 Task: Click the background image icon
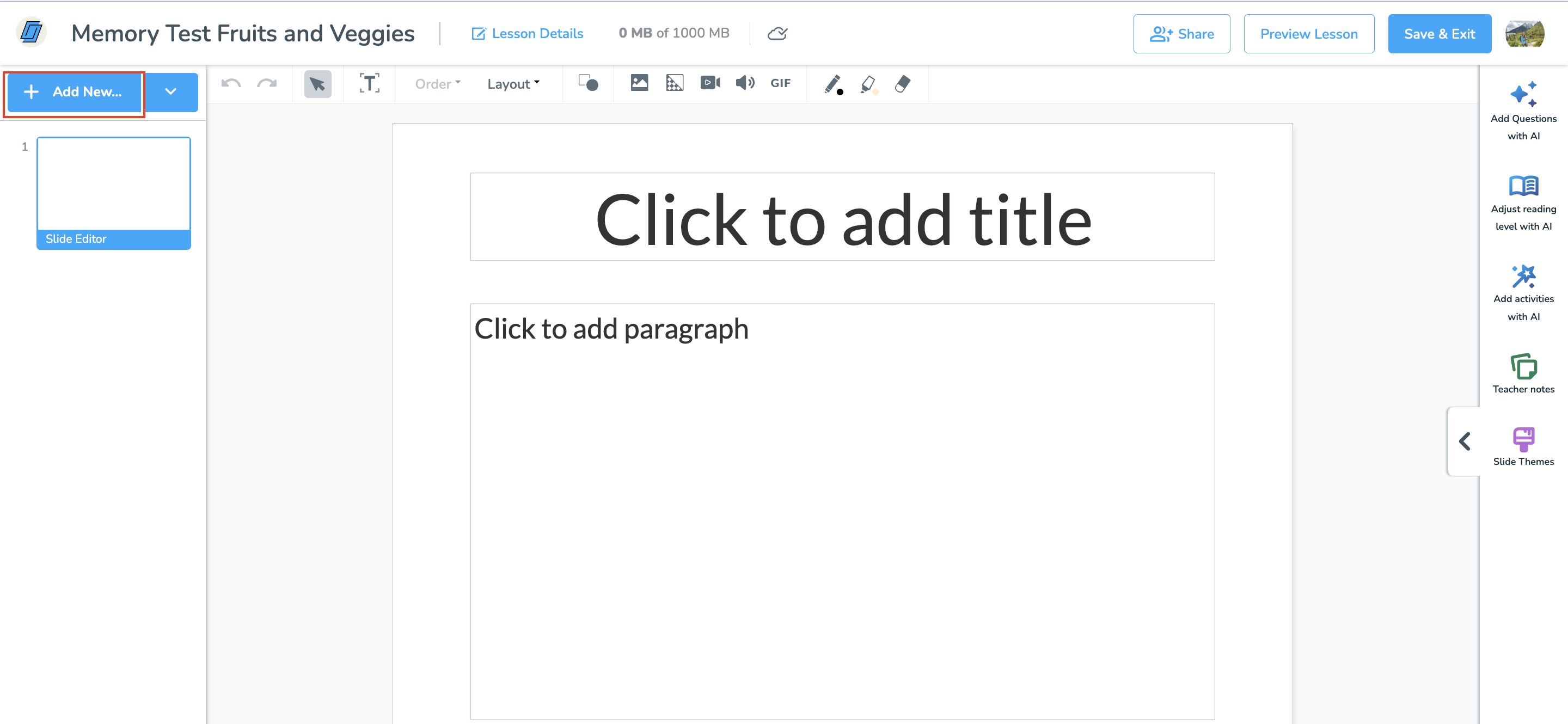tap(675, 83)
